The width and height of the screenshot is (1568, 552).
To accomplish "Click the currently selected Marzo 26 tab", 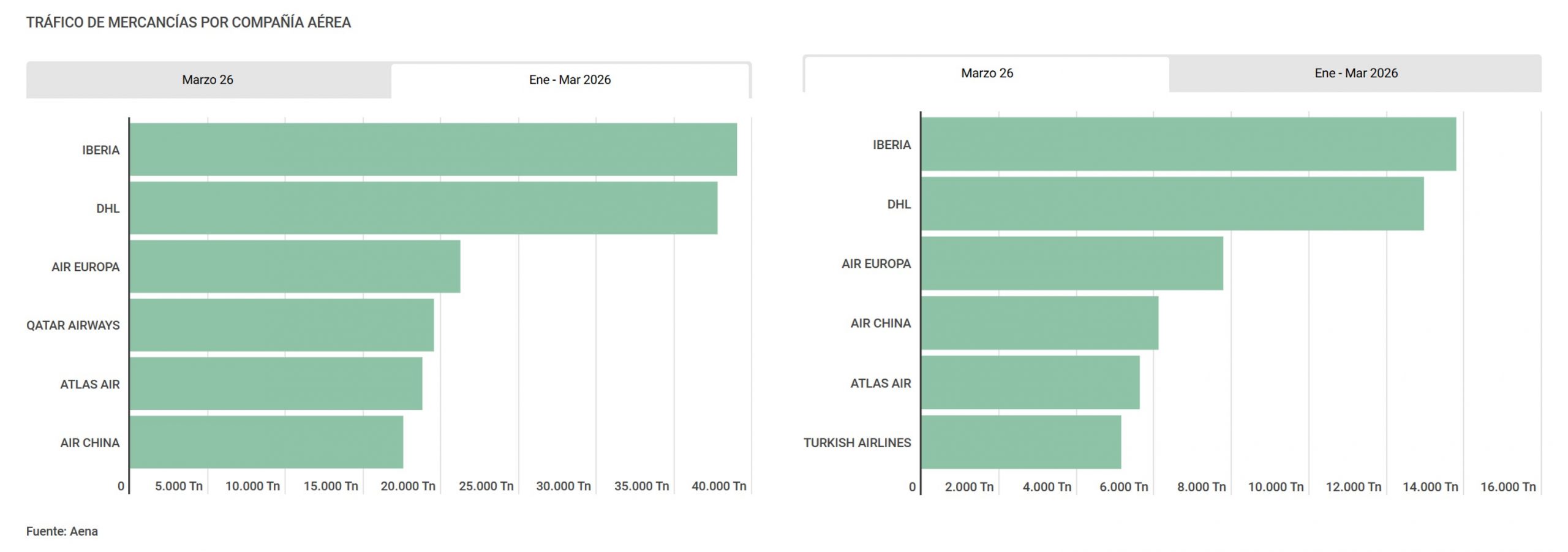I will pos(987,73).
